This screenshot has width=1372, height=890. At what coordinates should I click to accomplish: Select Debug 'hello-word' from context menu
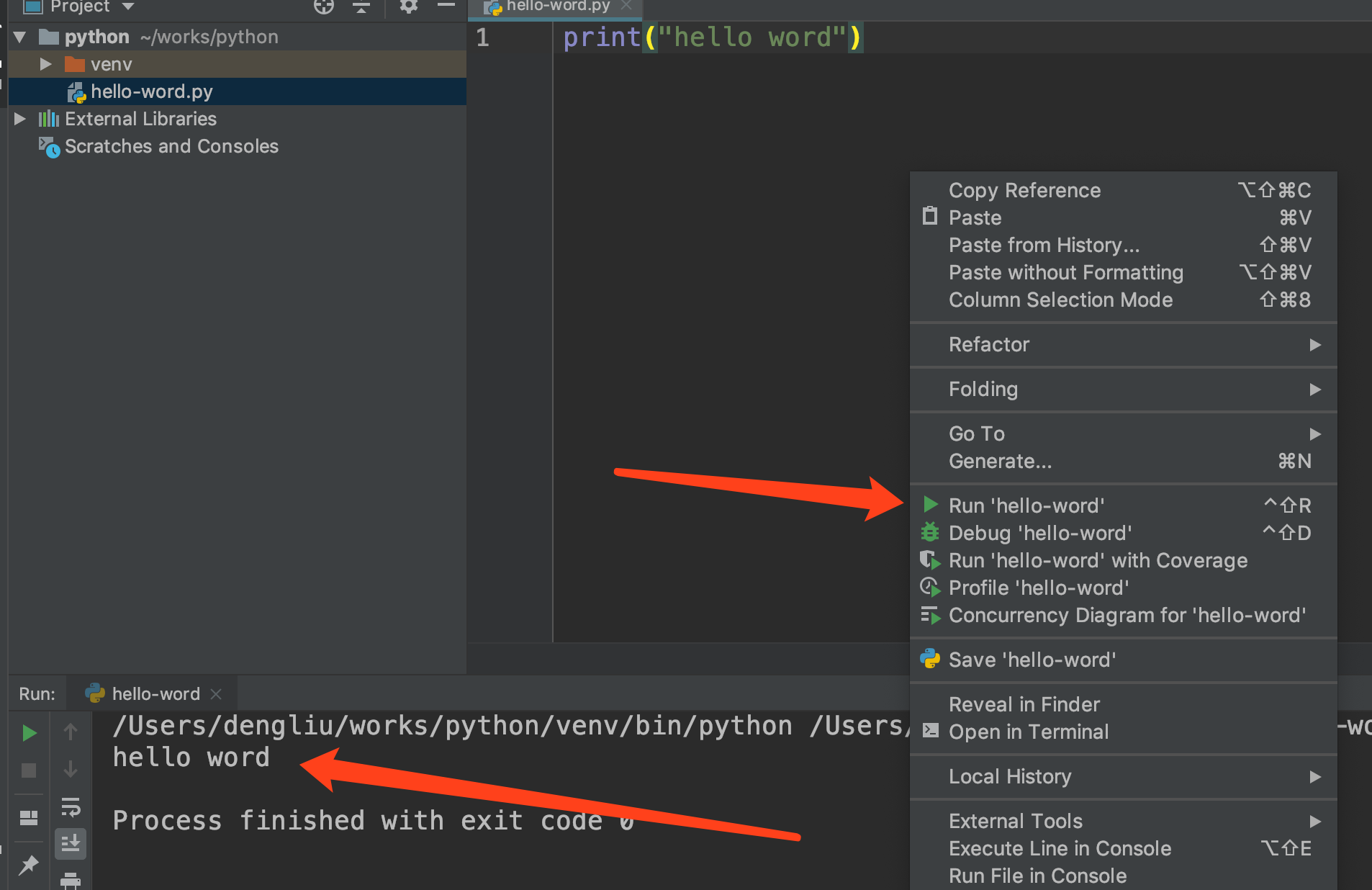coord(1039,533)
